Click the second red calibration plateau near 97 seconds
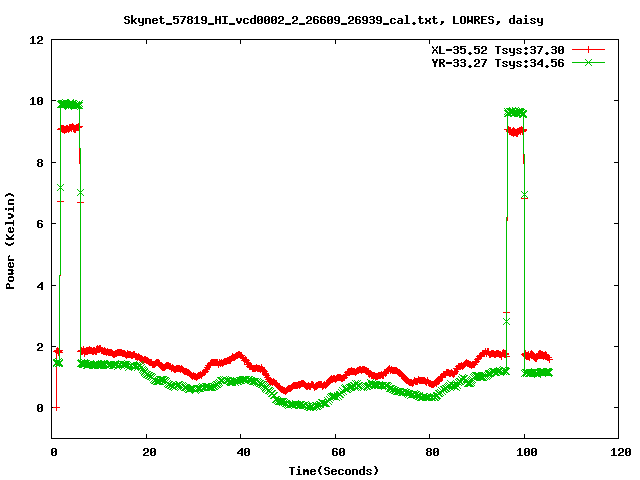 pos(515,131)
